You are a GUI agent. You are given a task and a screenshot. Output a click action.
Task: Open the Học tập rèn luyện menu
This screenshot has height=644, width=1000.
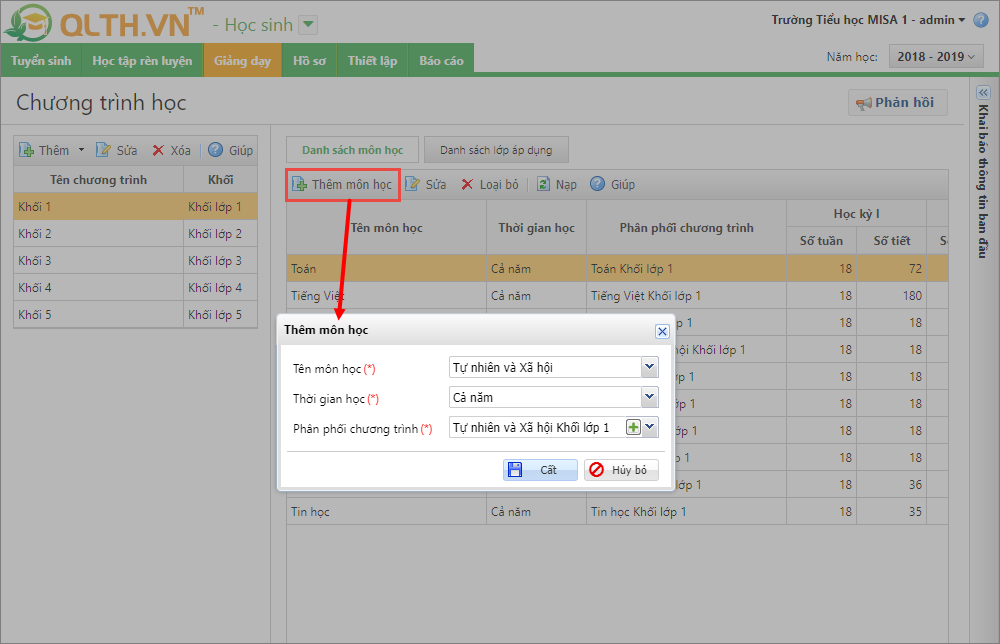tap(142, 61)
